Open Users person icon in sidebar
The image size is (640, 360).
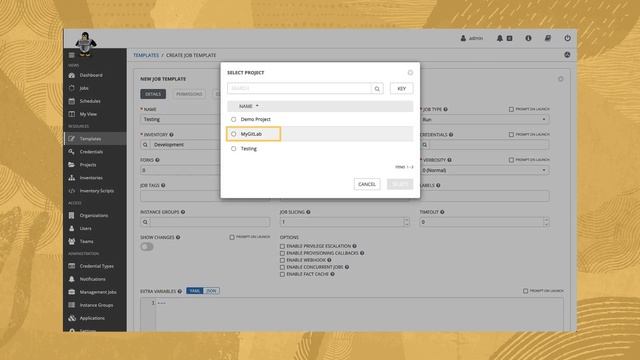coord(72,228)
